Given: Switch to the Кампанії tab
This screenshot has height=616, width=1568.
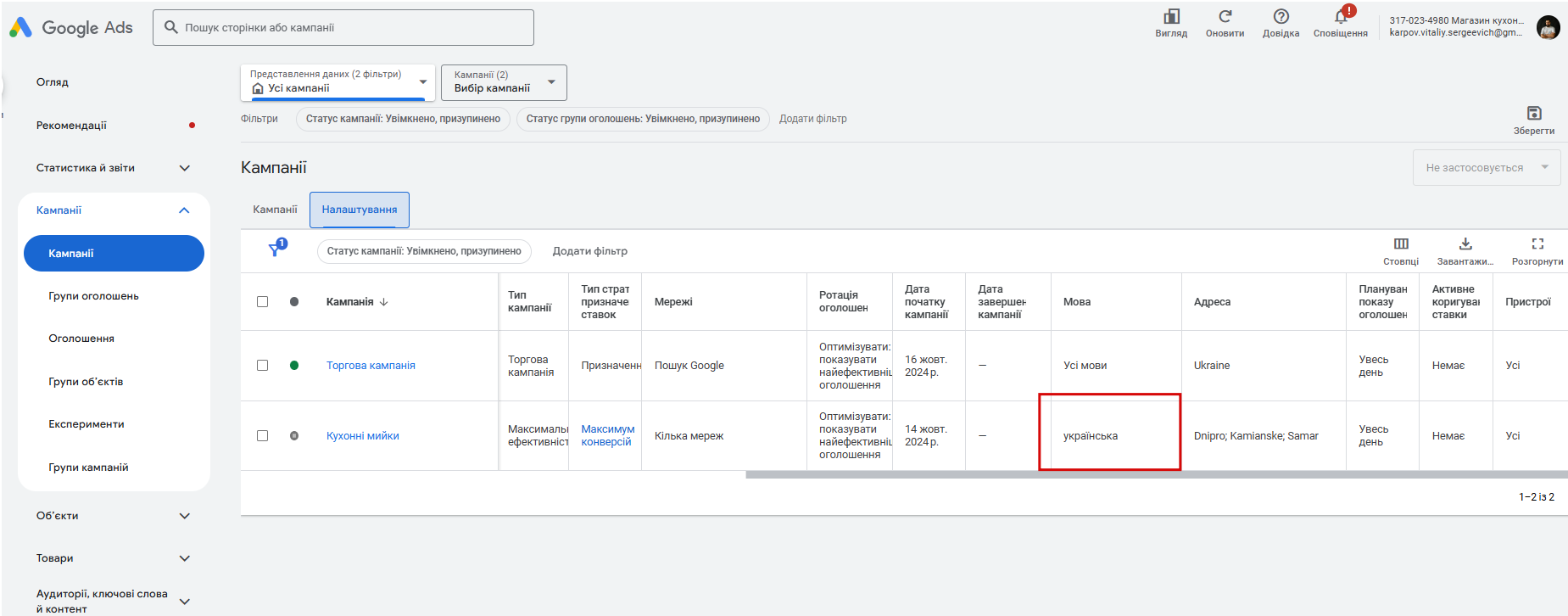Looking at the screenshot, I should click(x=275, y=210).
